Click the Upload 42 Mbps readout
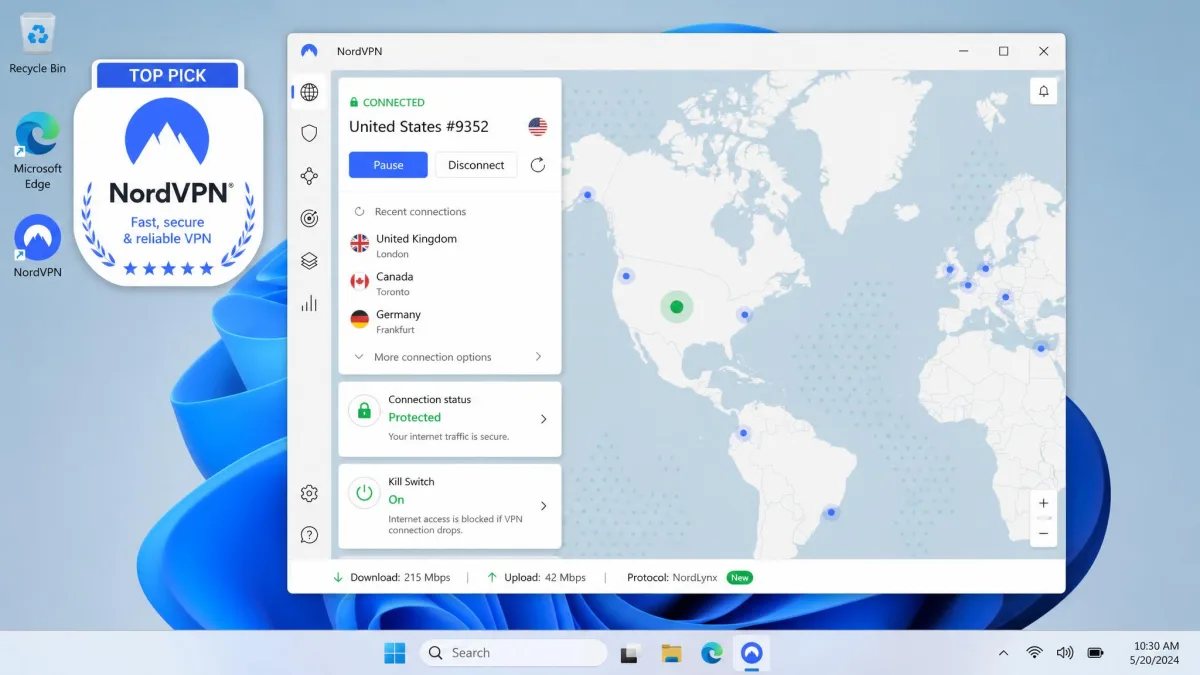The width and height of the screenshot is (1200, 675). (x=536, y=577)
